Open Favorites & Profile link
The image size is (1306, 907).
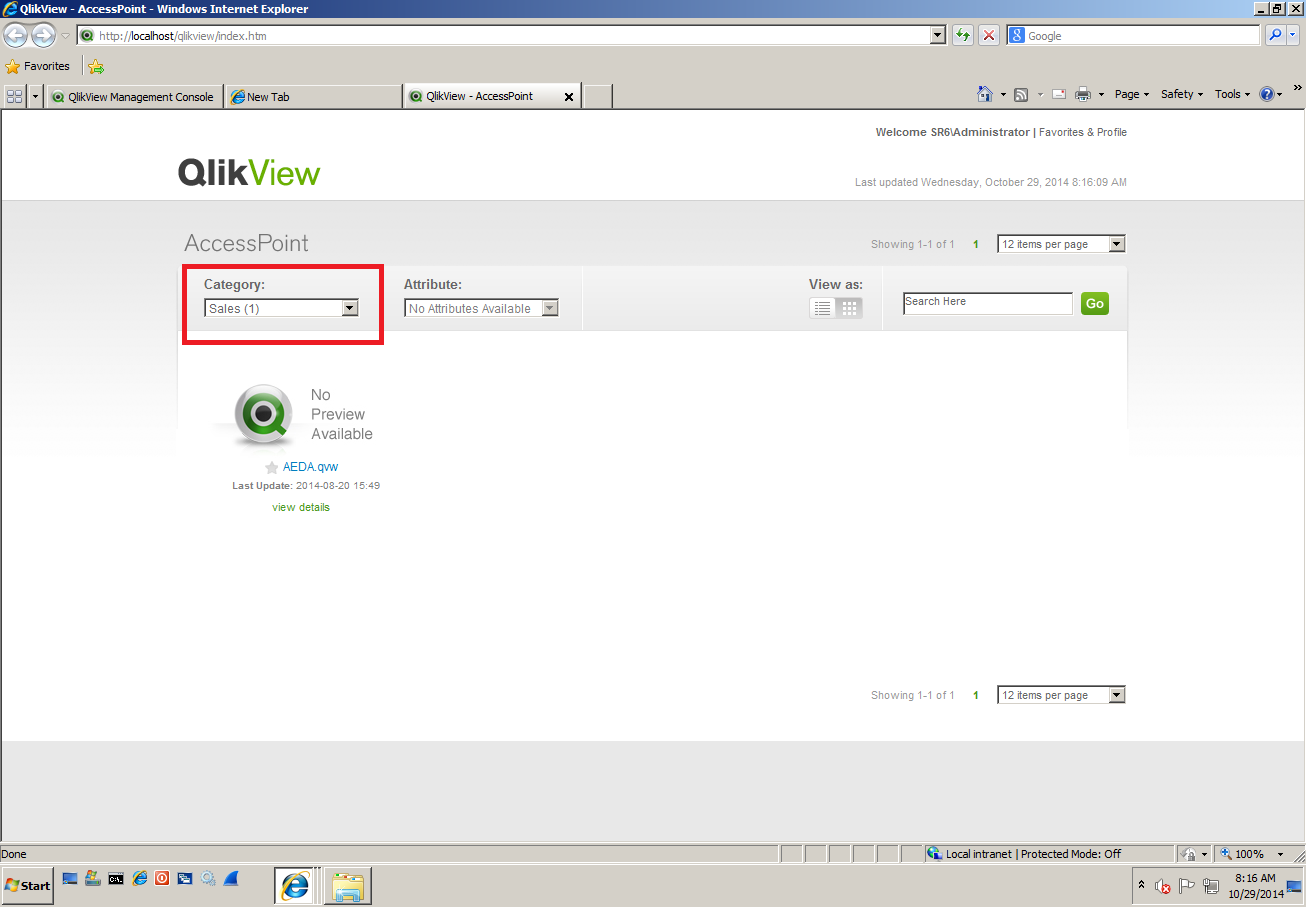(x=1083, y=132)
